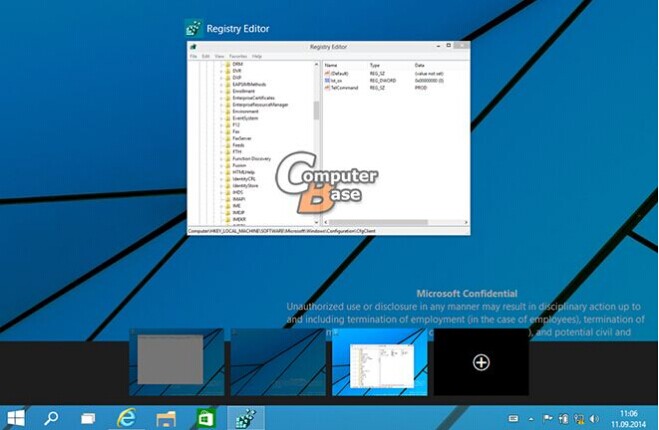The image size is (659, 430).
Task: Click the REG_DWORD value binary icon
Action: (x=327, y=80)
